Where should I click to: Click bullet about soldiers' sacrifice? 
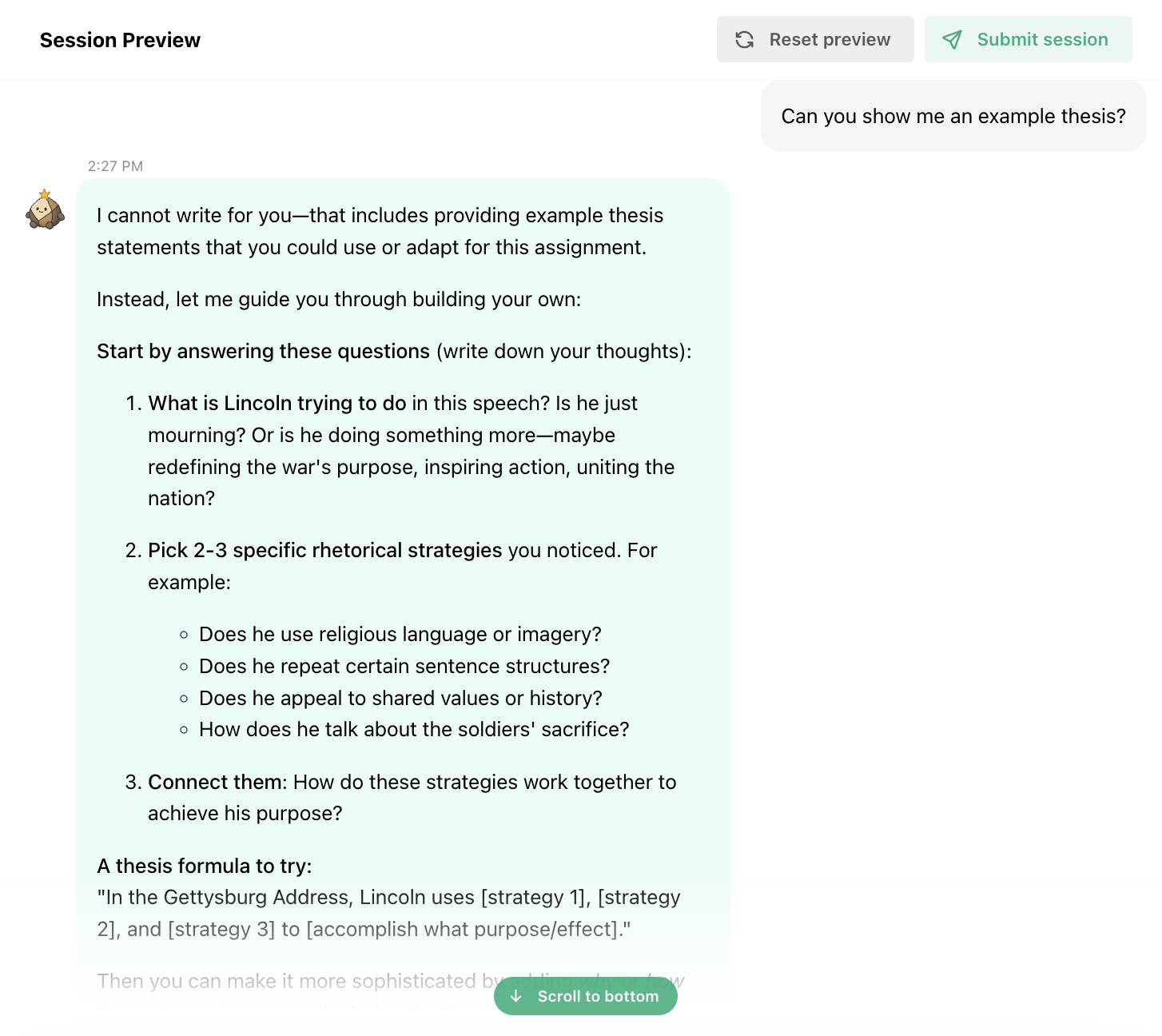click(x=413, y=730)
